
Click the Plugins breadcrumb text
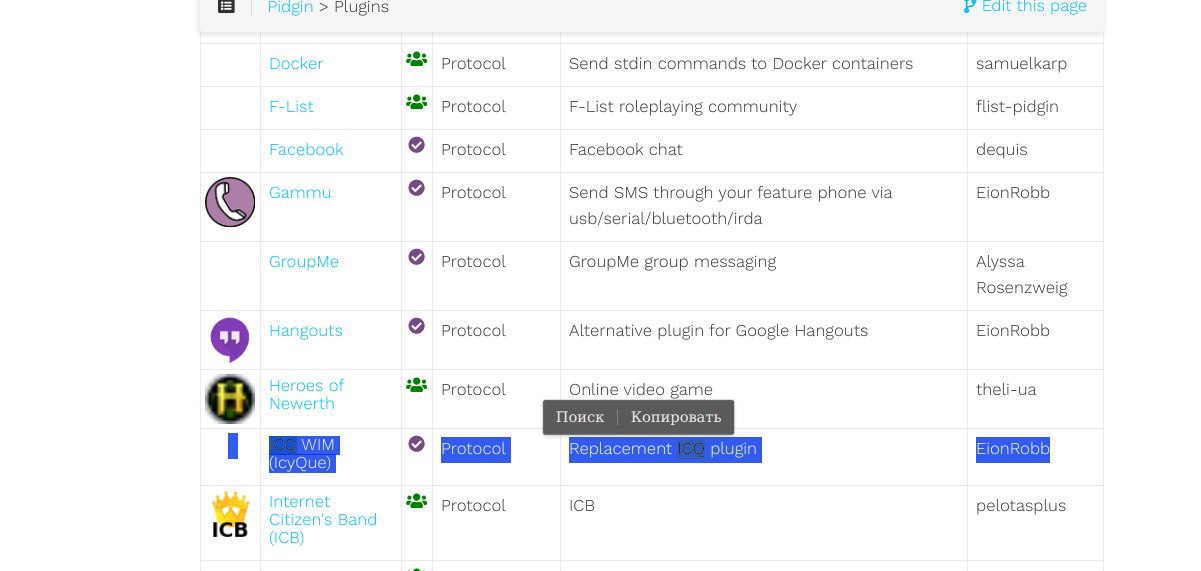pyautogui.click(x=361, y=7)
